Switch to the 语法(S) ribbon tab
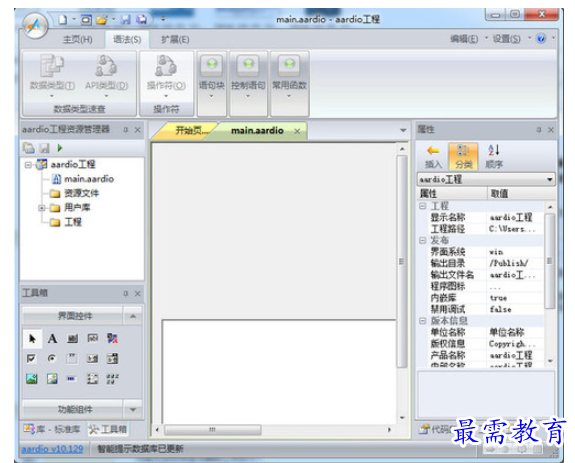 pyautogui.click(x=127, y=40)
